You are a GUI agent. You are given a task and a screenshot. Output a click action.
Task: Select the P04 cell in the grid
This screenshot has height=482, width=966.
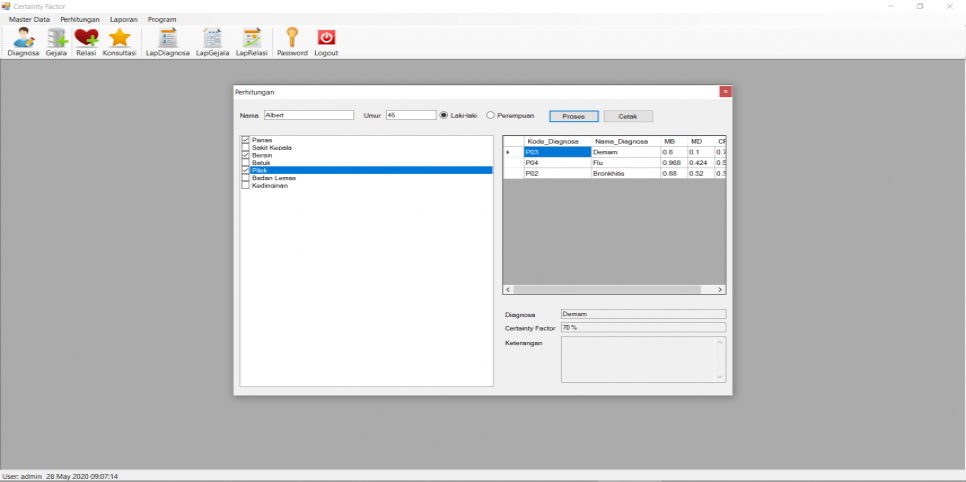(558, 163)
